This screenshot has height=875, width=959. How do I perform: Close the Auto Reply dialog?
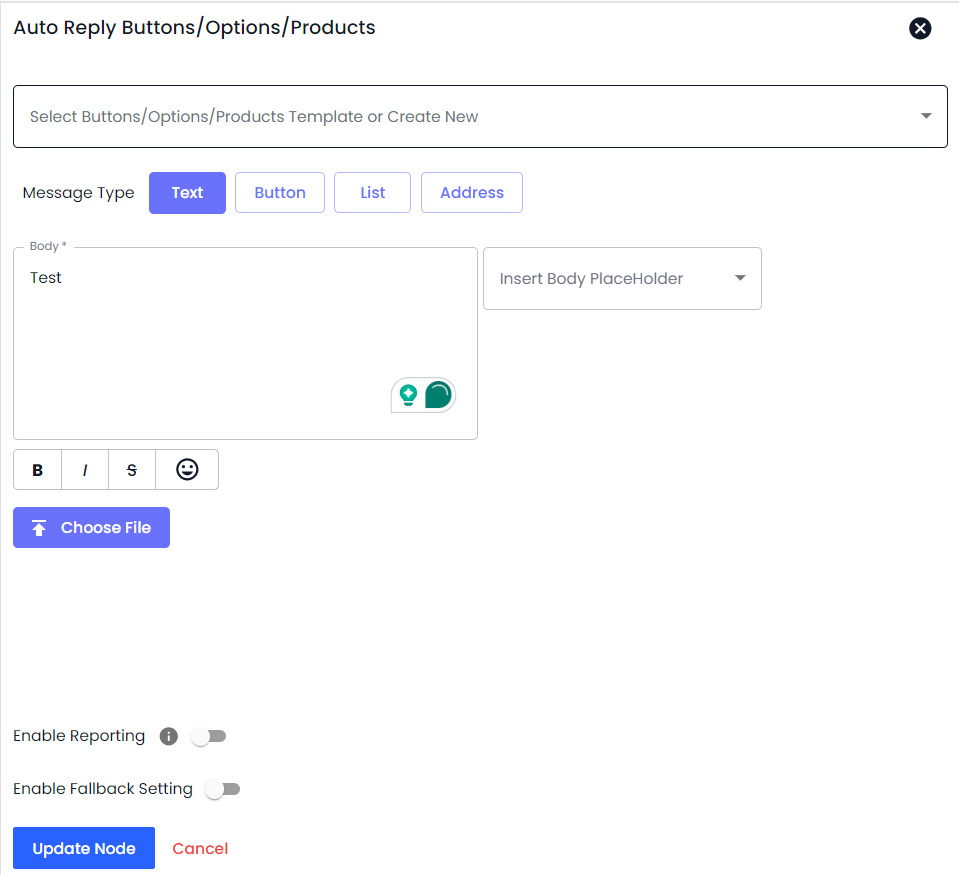click(x=920, y=28)
